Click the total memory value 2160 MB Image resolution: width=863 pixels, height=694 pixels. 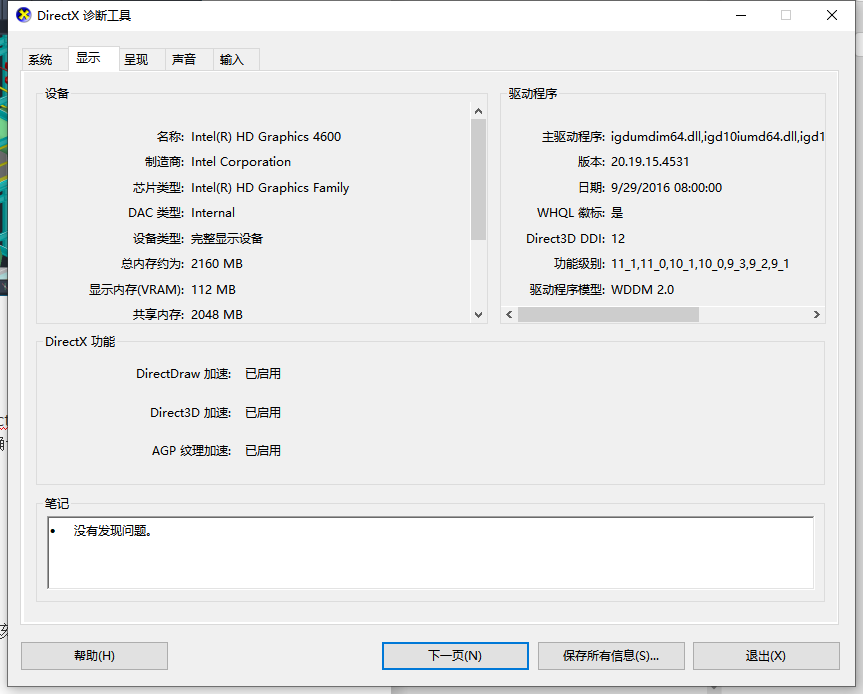pyautogui.click(x=217, y=264)
